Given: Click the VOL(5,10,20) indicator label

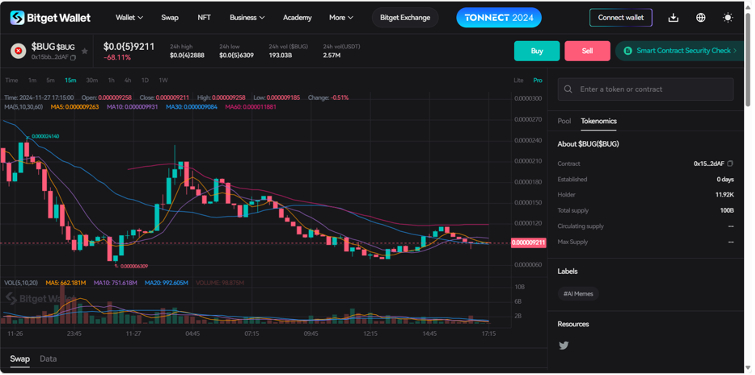Looking at the screenshot, I should [21, 283].
